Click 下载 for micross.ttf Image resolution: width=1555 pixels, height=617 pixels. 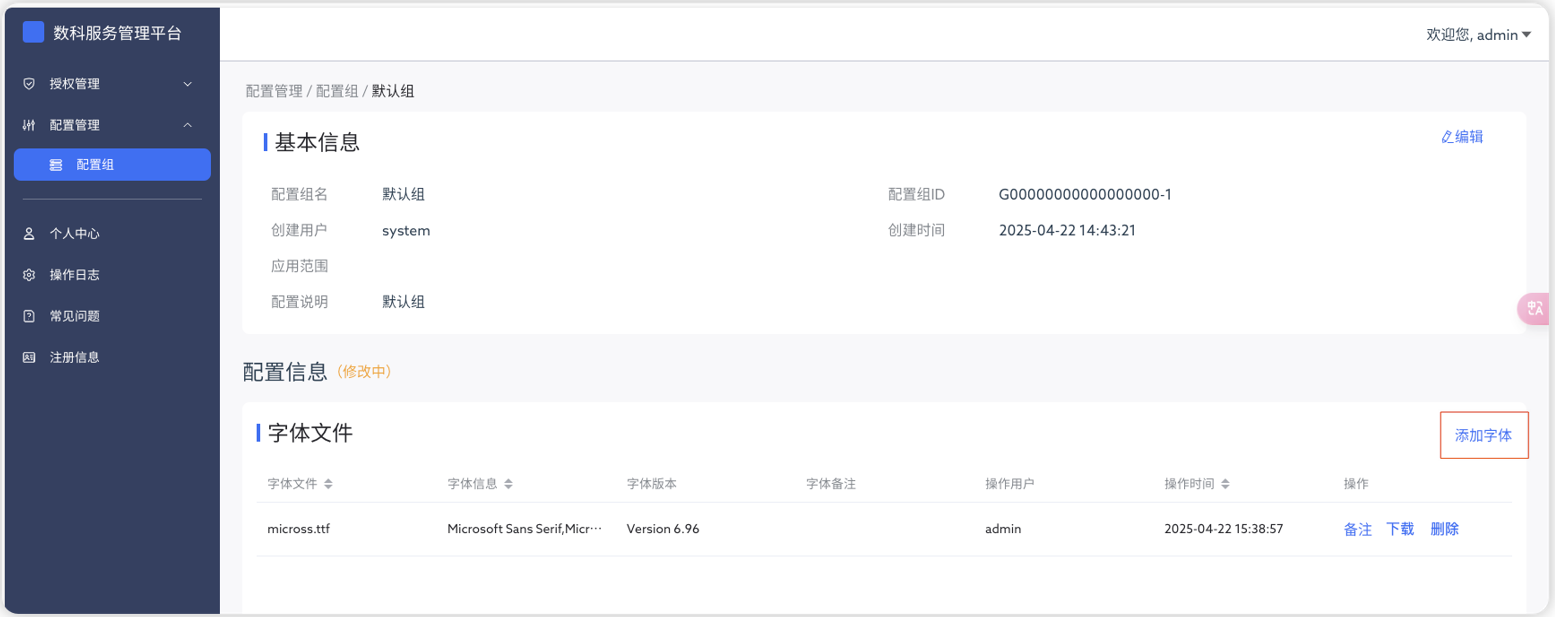[1400, 529]
